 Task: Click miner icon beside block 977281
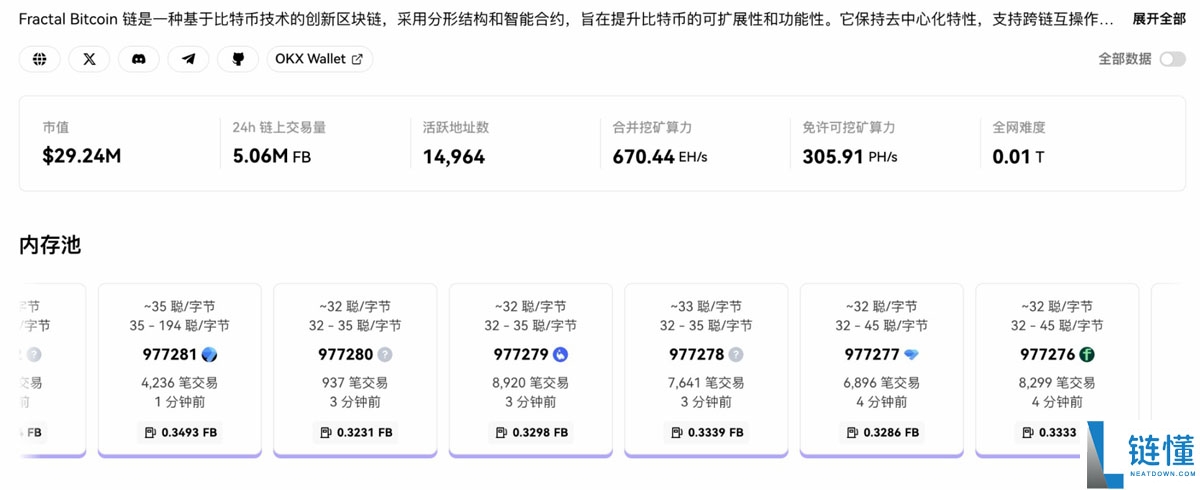click(x=209, y=354)
